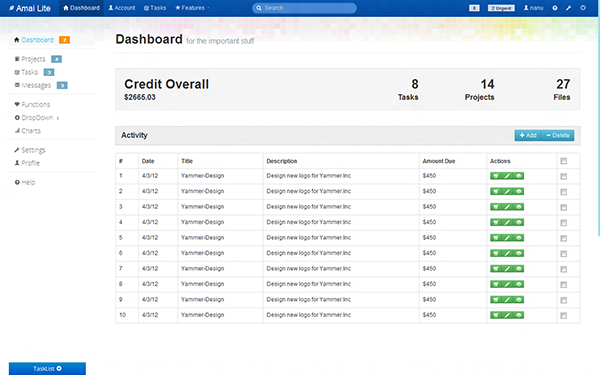Click Yammer-Design title in row 4
Screen dimensions: 600x375
click(x=202, y=222)
